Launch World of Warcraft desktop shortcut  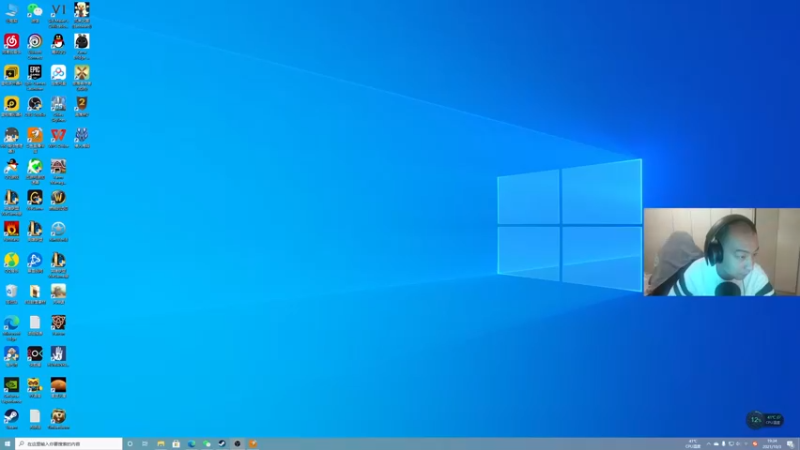click(x=58, y=199)
